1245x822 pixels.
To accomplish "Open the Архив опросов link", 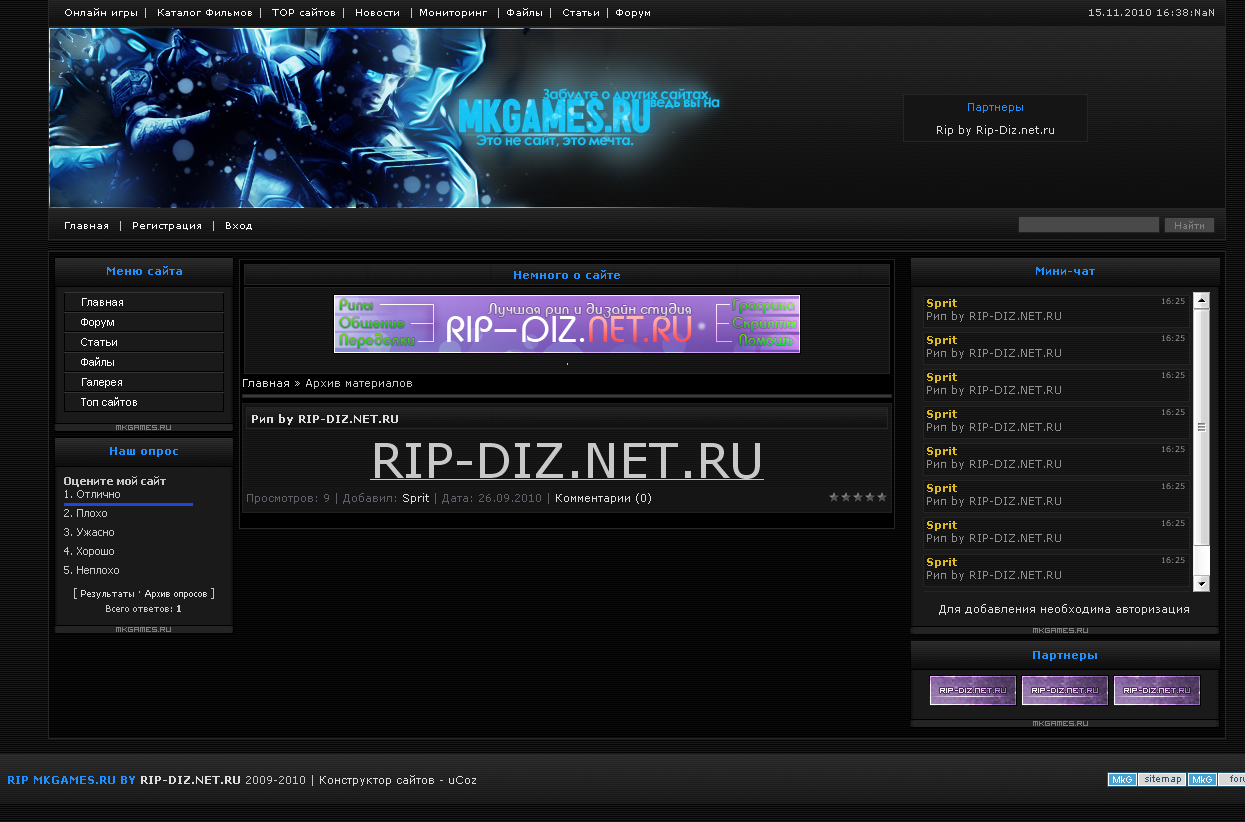I will pyautogui.click(x=176, y=594).
